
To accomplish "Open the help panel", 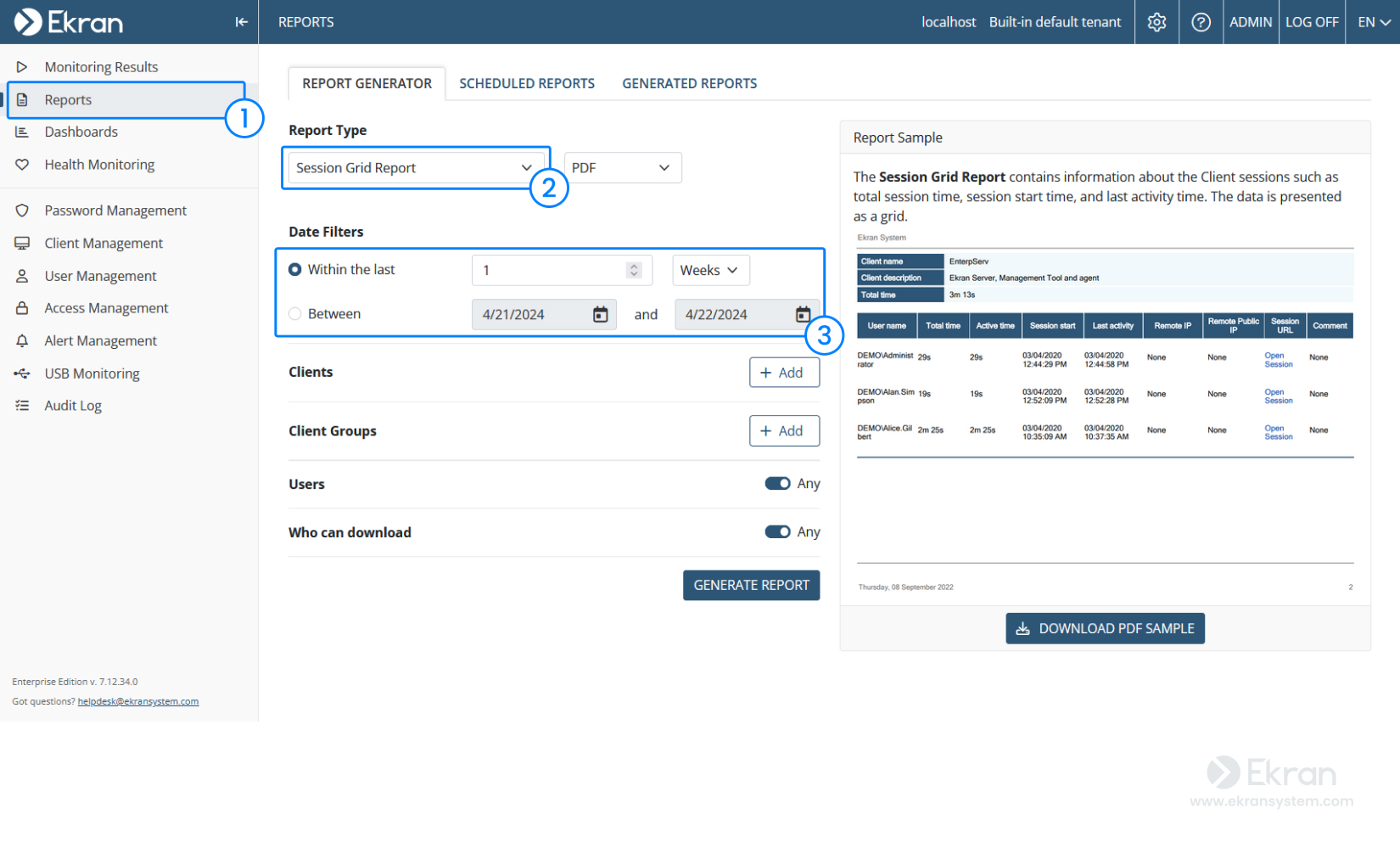I will tap(1201, 22).
